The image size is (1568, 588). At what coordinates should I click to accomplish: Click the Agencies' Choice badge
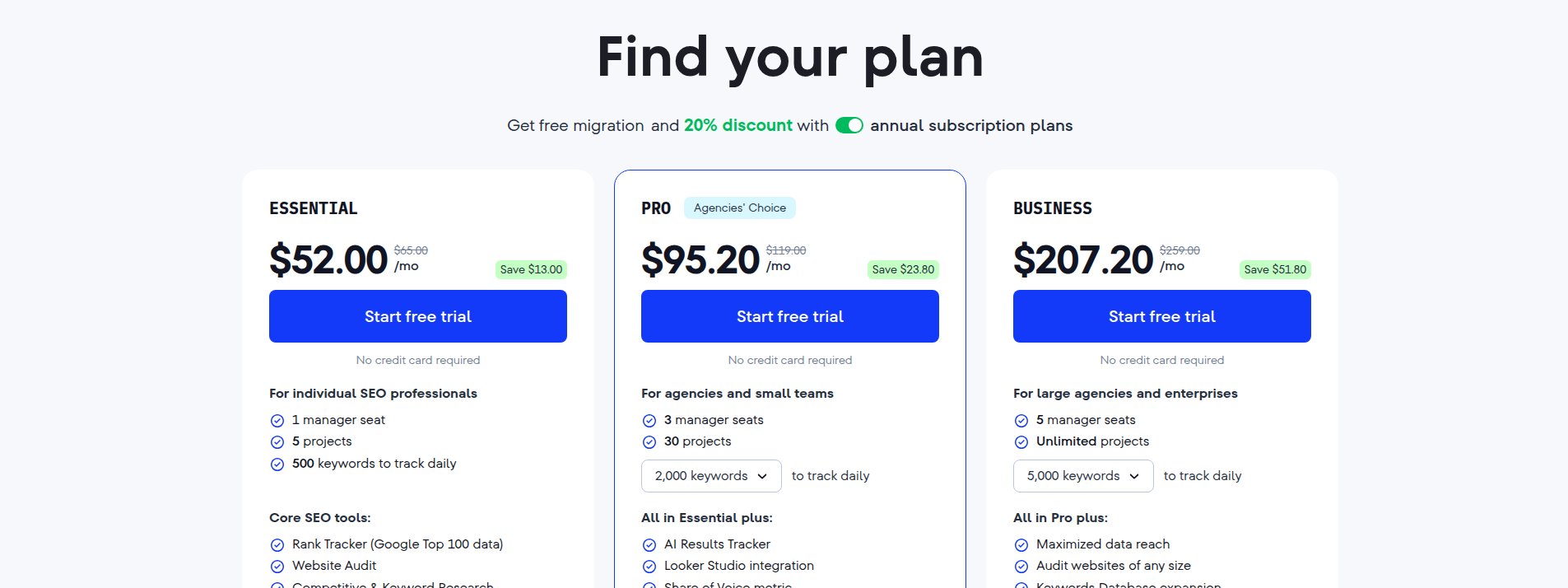click(738, 208)
